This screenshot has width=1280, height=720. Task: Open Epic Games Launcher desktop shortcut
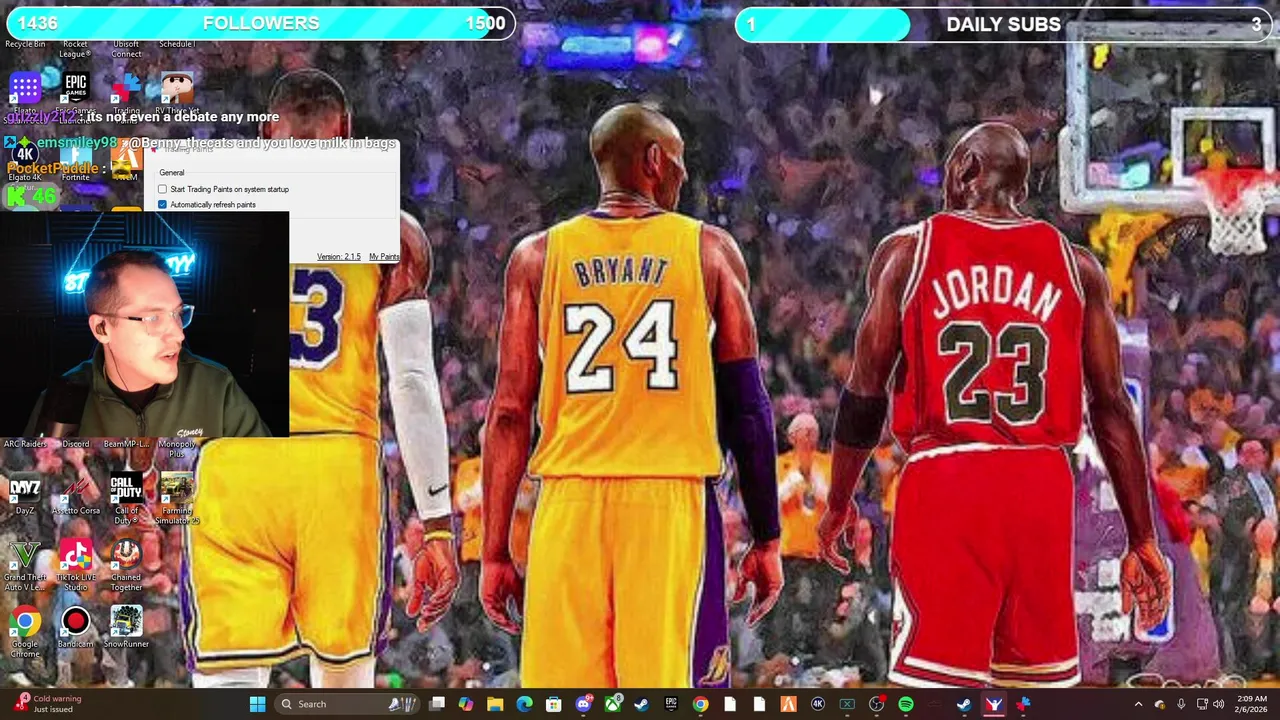tap(76, 92)
